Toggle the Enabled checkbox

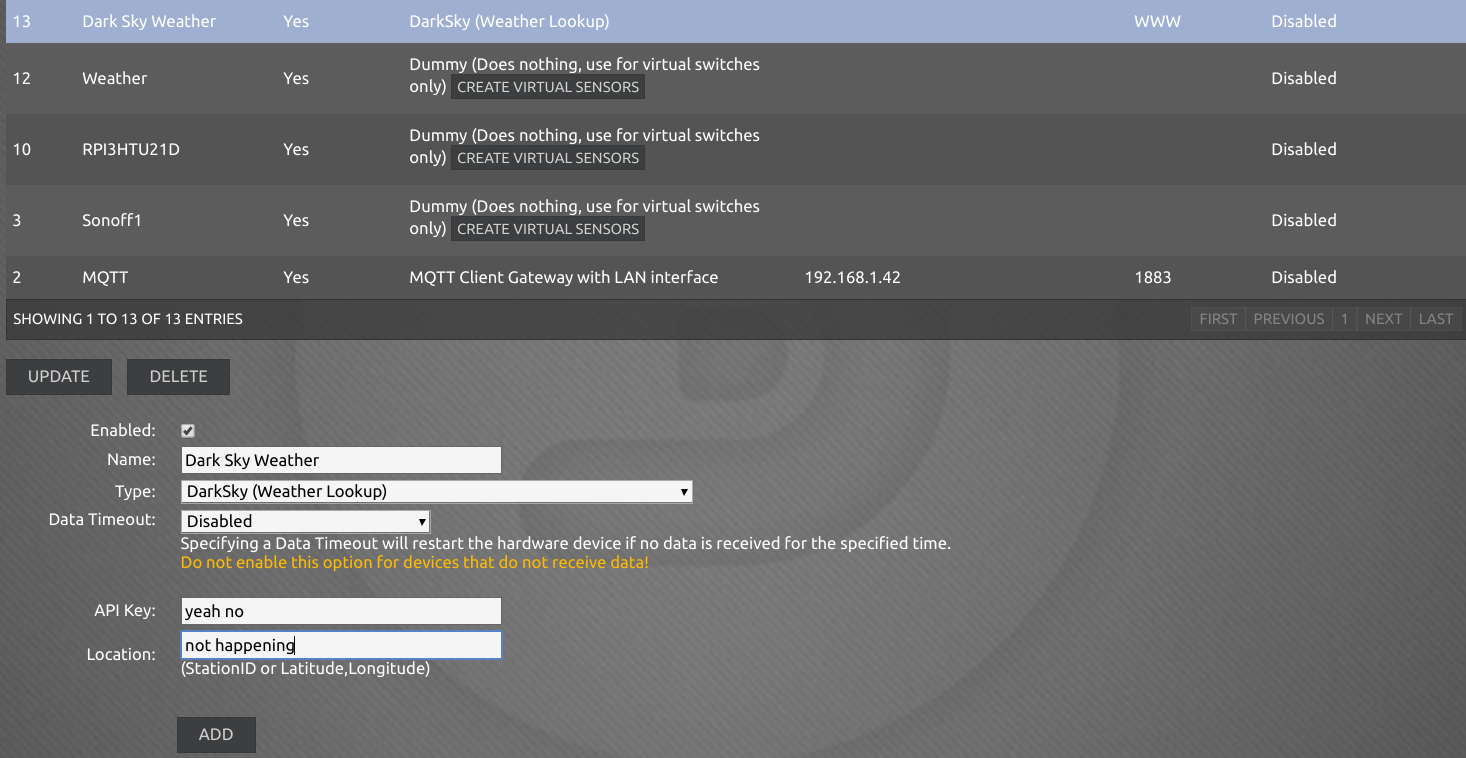pos(188,431)
